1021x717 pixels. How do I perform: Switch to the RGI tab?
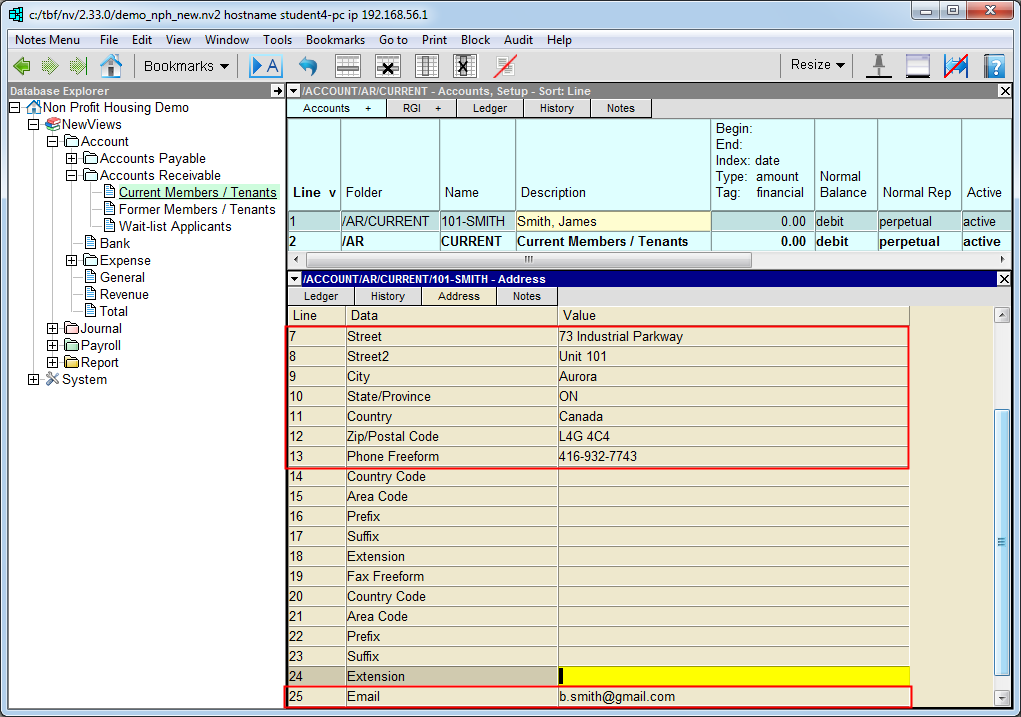coord(421,108)
